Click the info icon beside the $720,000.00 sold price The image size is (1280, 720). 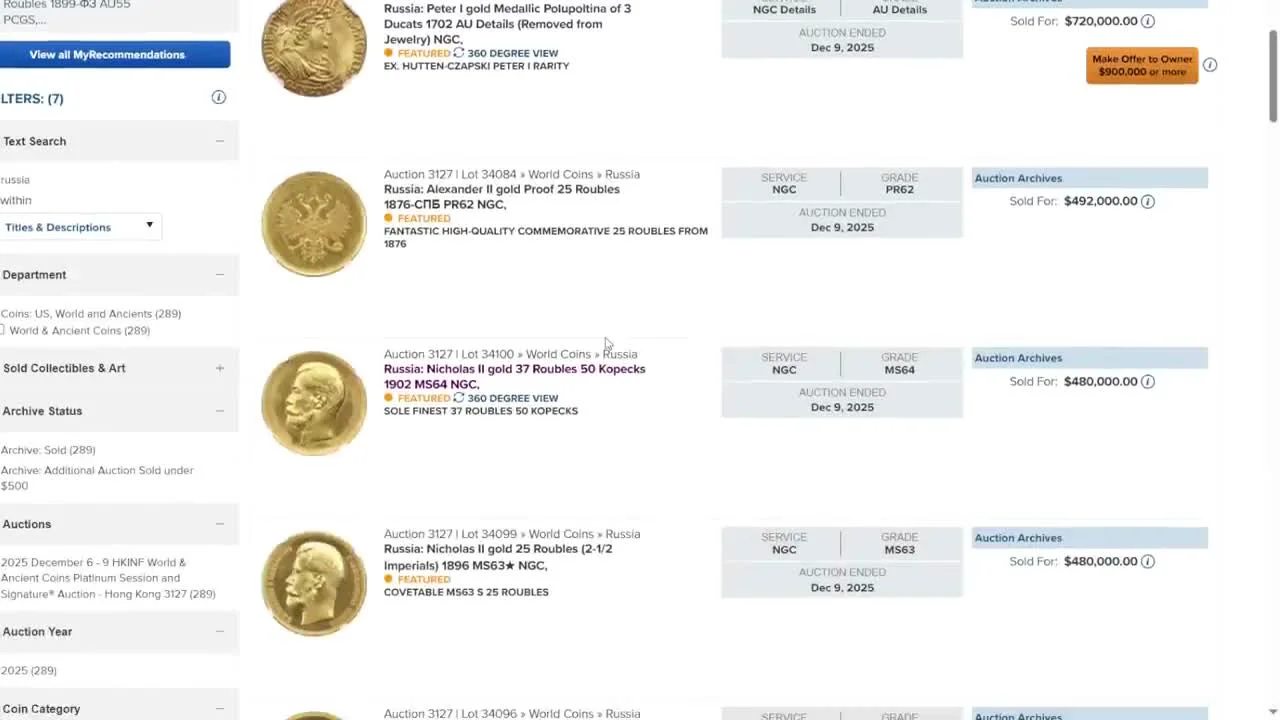point(1147,20)
